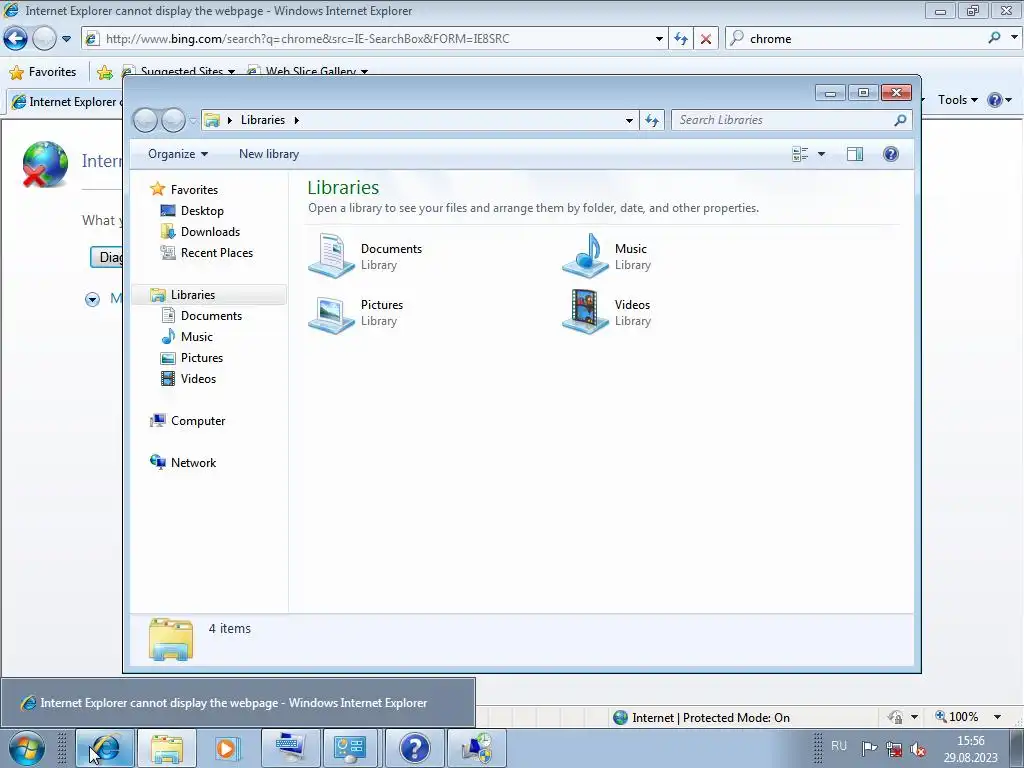
Task: Select Favorites header in navigation pane
Action: (x=194, y=189)
